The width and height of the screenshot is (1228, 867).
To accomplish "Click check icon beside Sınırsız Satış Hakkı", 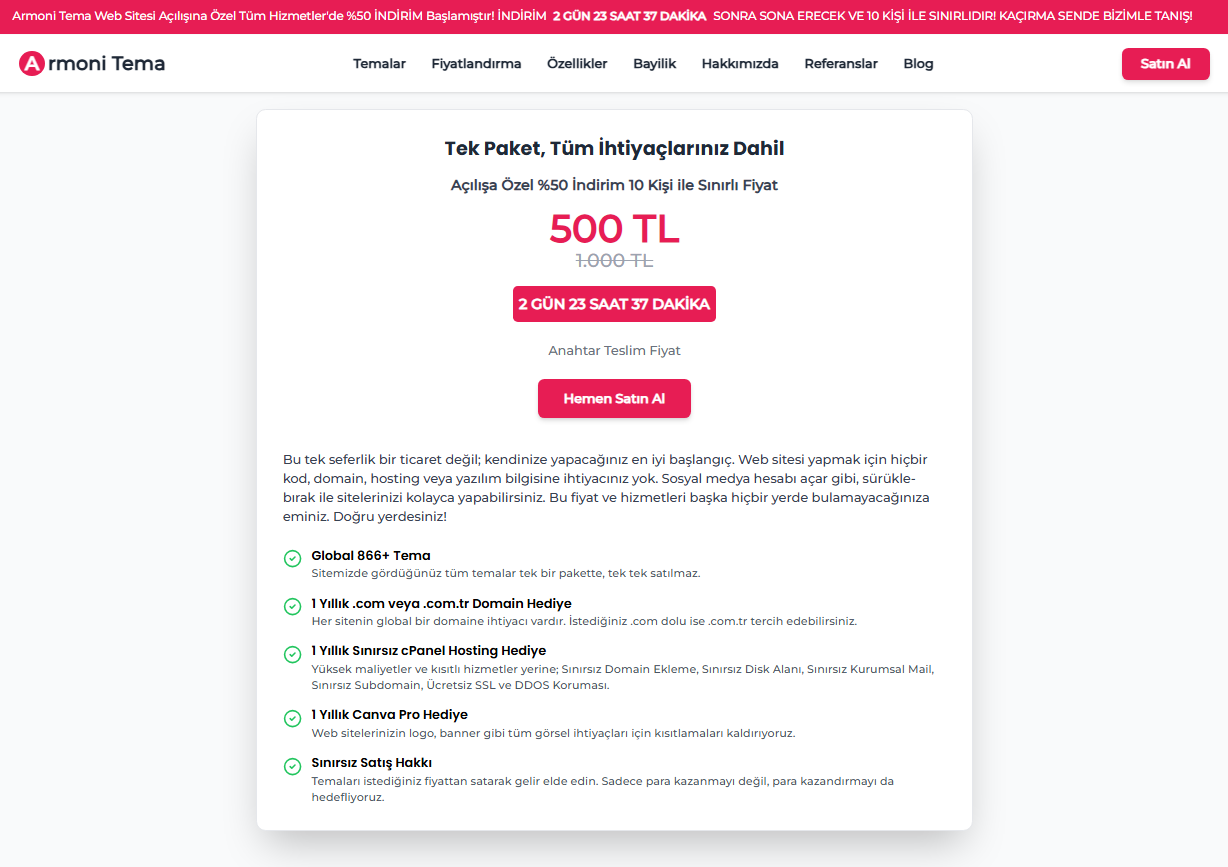I will (x=293, y=766).
